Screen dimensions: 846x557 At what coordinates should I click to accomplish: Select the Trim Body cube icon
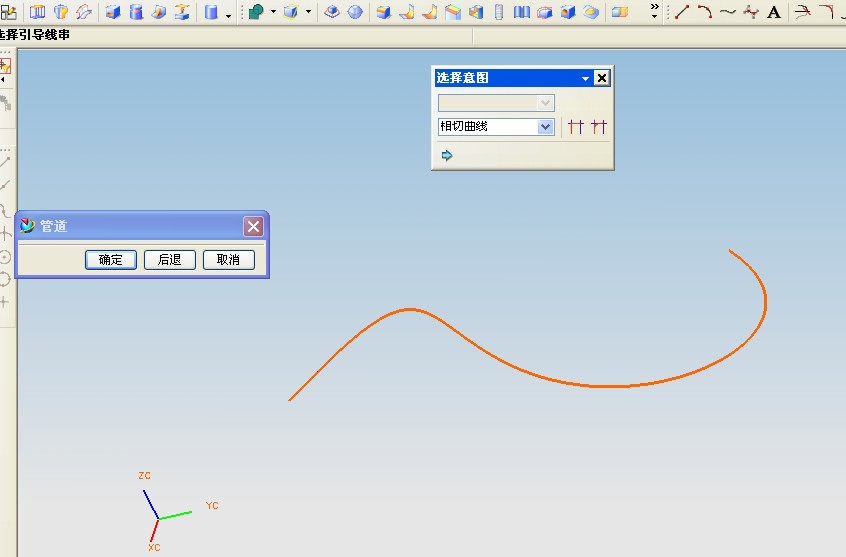291,12
